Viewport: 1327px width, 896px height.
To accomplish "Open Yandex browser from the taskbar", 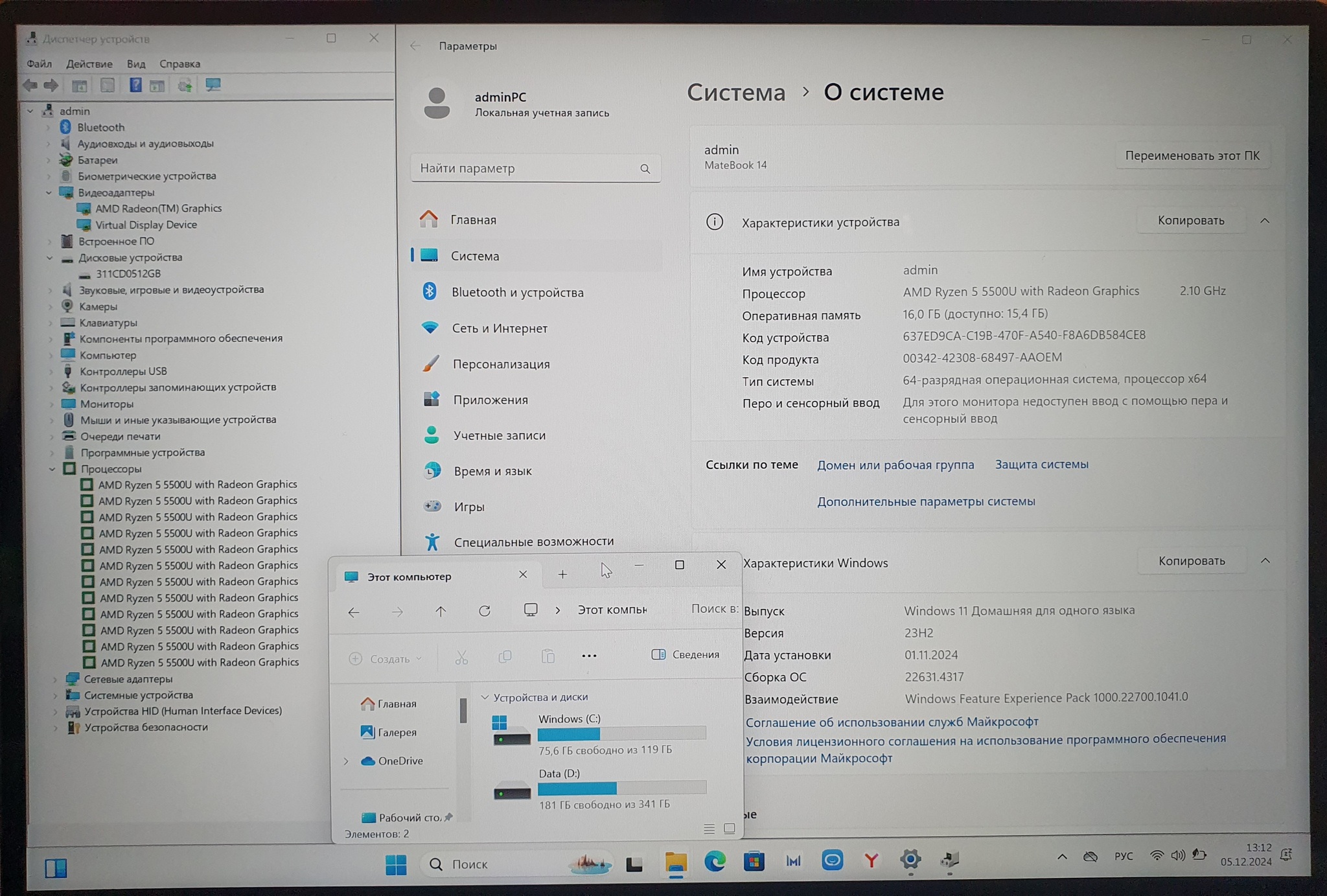I will coord(871,860).
